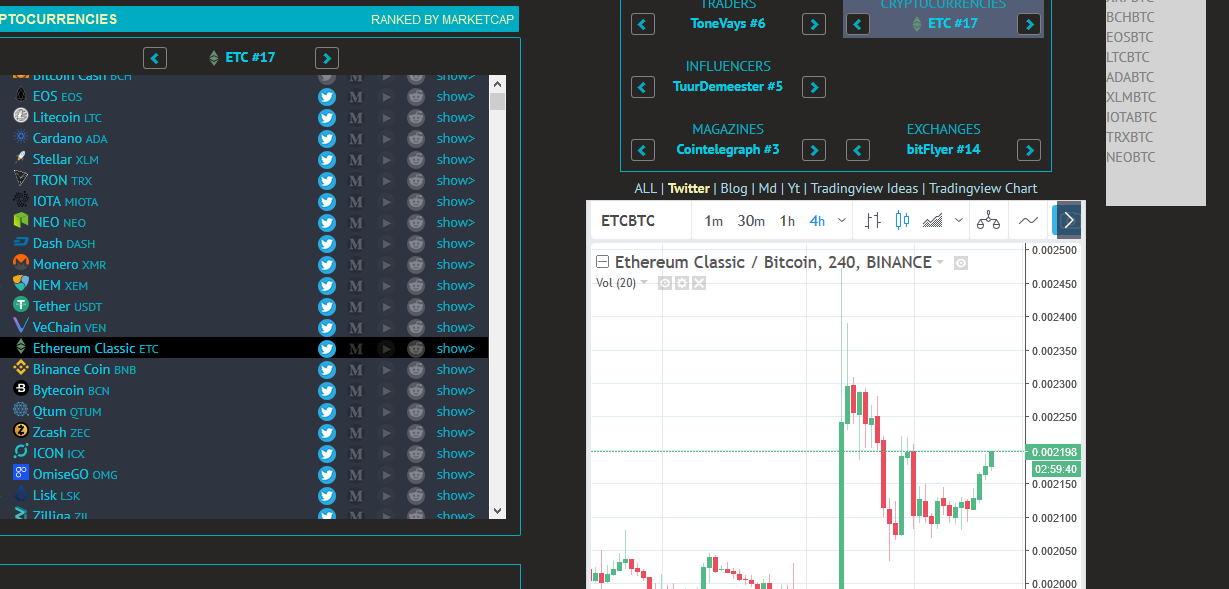Expand the Vol (20) dropdown arrow
Screen dimensions: 1229x589
[644, 281]
